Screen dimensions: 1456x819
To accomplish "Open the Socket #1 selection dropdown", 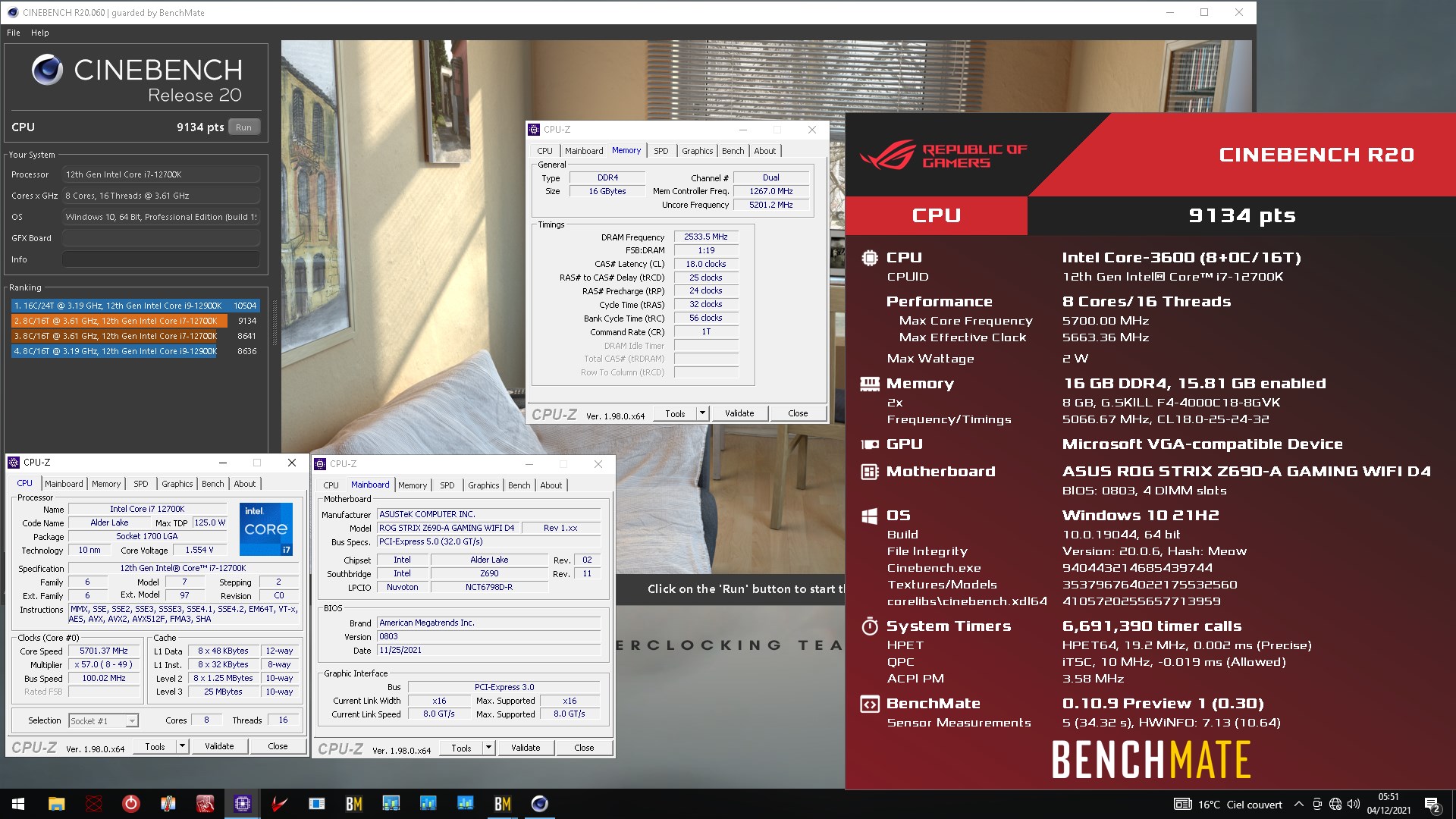I will [103, 720].
